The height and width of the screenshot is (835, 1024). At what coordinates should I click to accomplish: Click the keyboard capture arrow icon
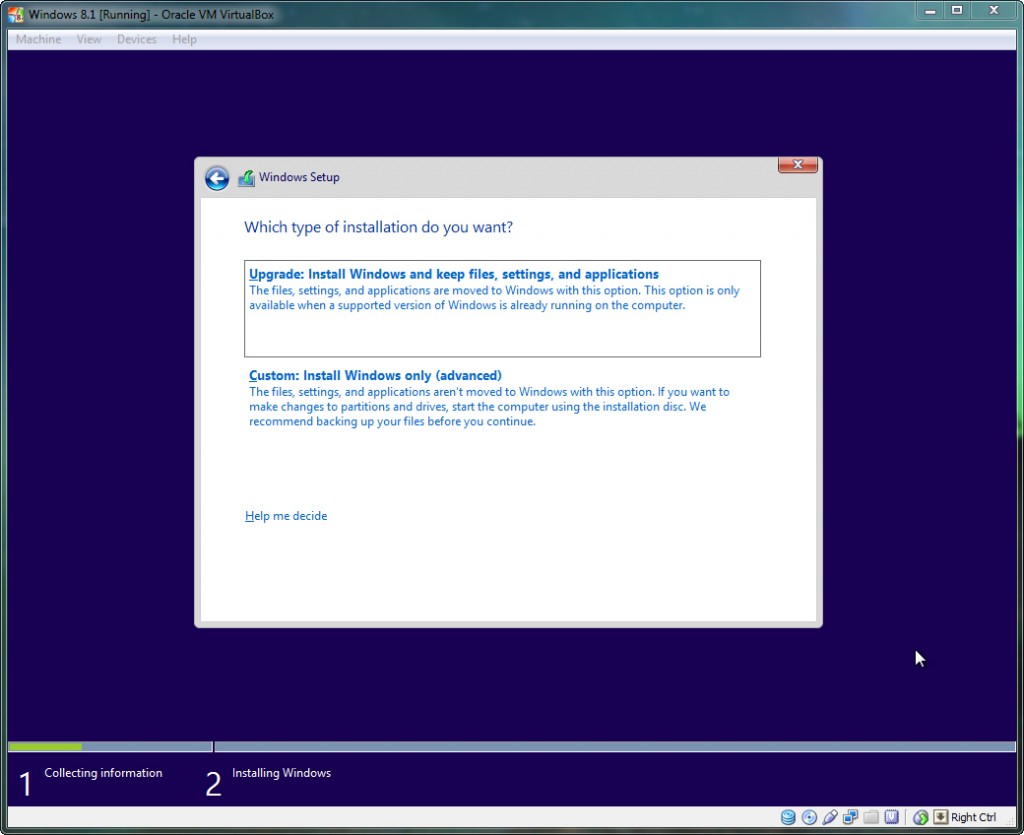pyautogui.click(x=940, y=817)
